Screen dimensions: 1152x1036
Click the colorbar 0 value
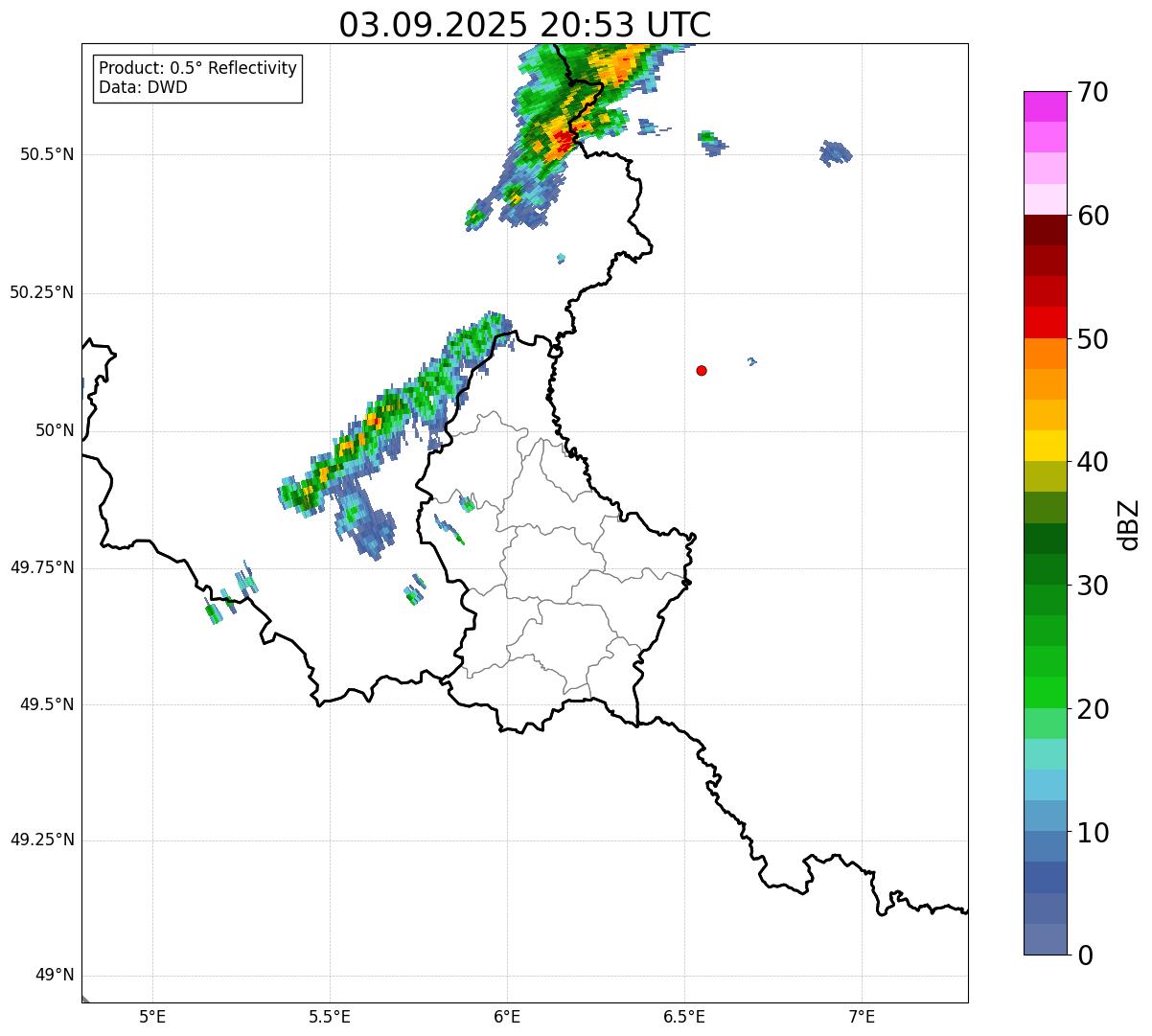pos(1085,955)
